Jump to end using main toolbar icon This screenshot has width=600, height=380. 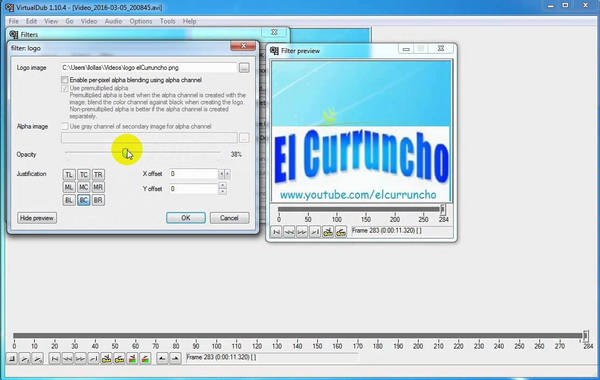(x=93, y=359)
